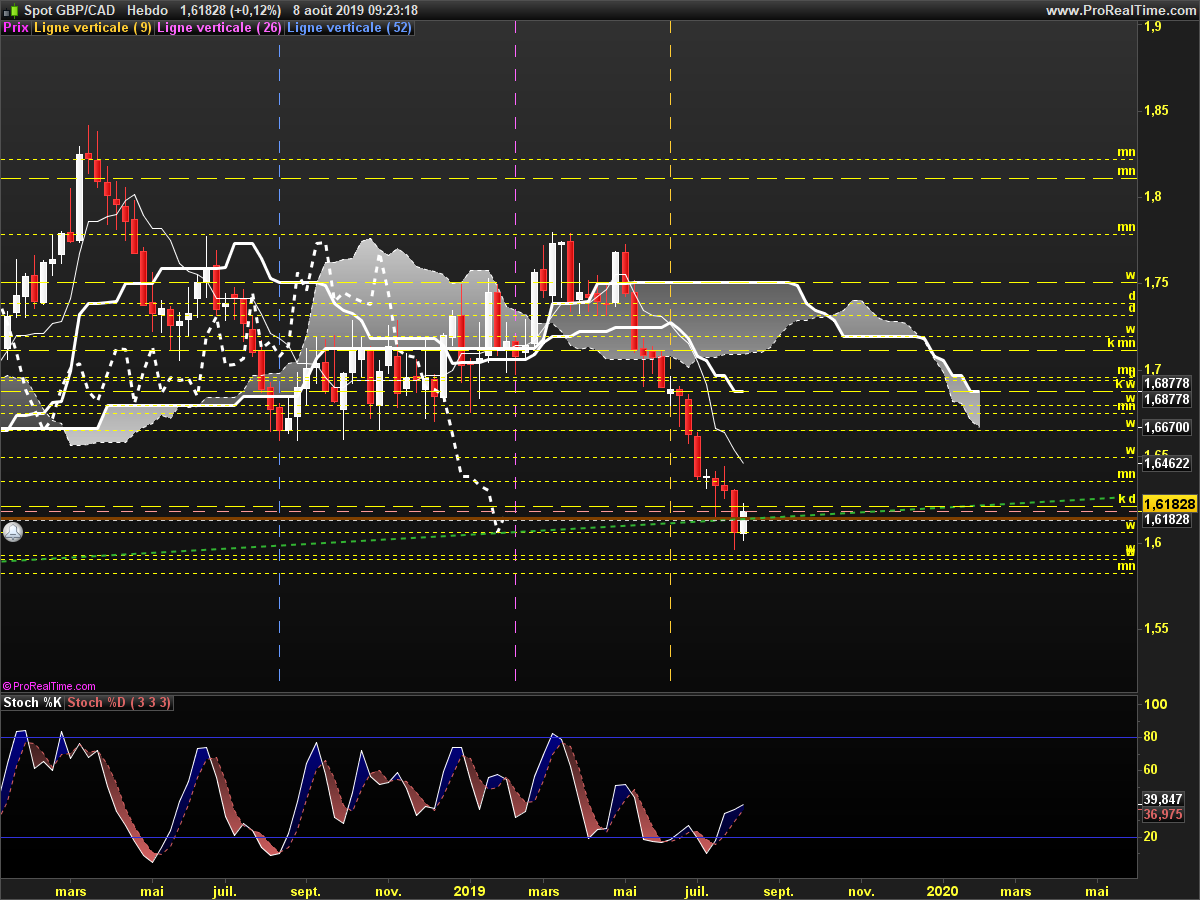
Task: Select the Hebdo timeframe label
Action: click(x=147, y=10)
